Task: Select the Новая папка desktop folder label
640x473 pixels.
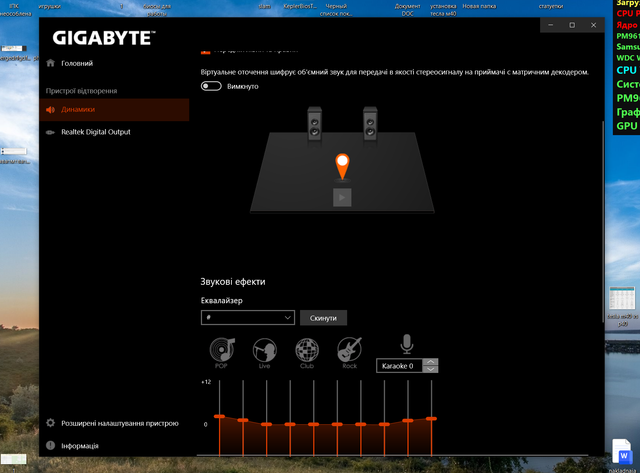Action: click(479, 6)
